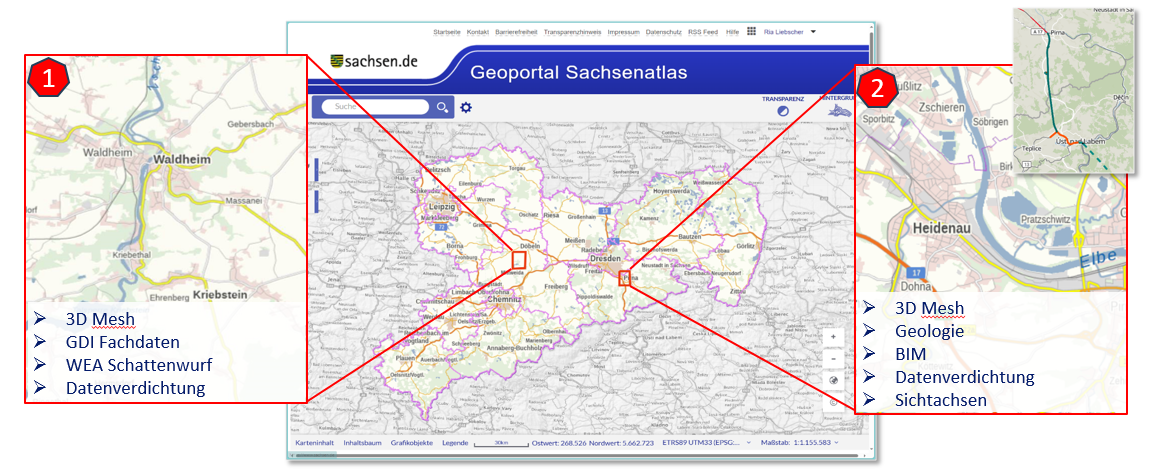The image size is (1162, 475).
Task: Click the lower blue side panel handle
Action: (x=316, y=201)
